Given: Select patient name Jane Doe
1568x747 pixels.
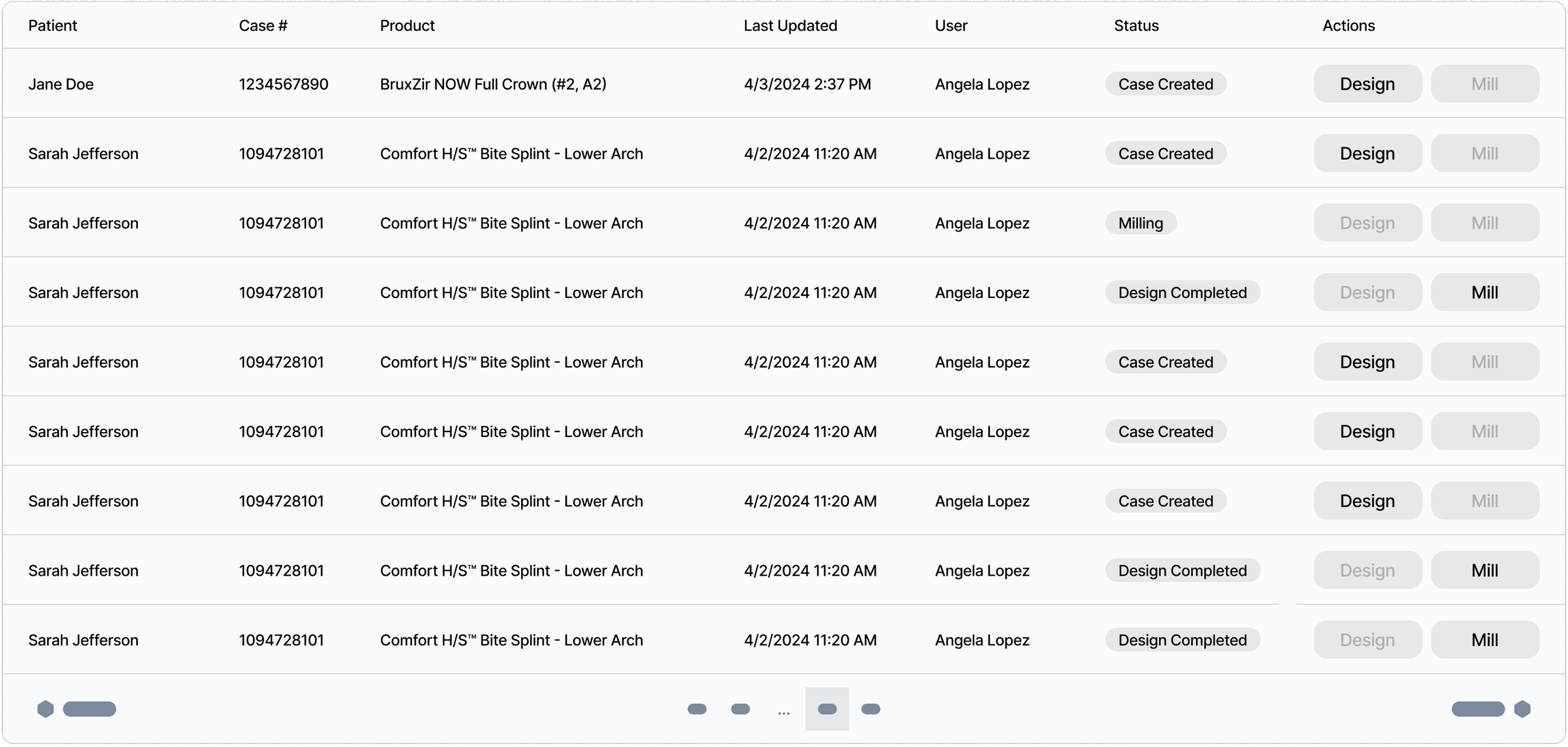Looking at the screenshot, I should [x=61, y=84].
